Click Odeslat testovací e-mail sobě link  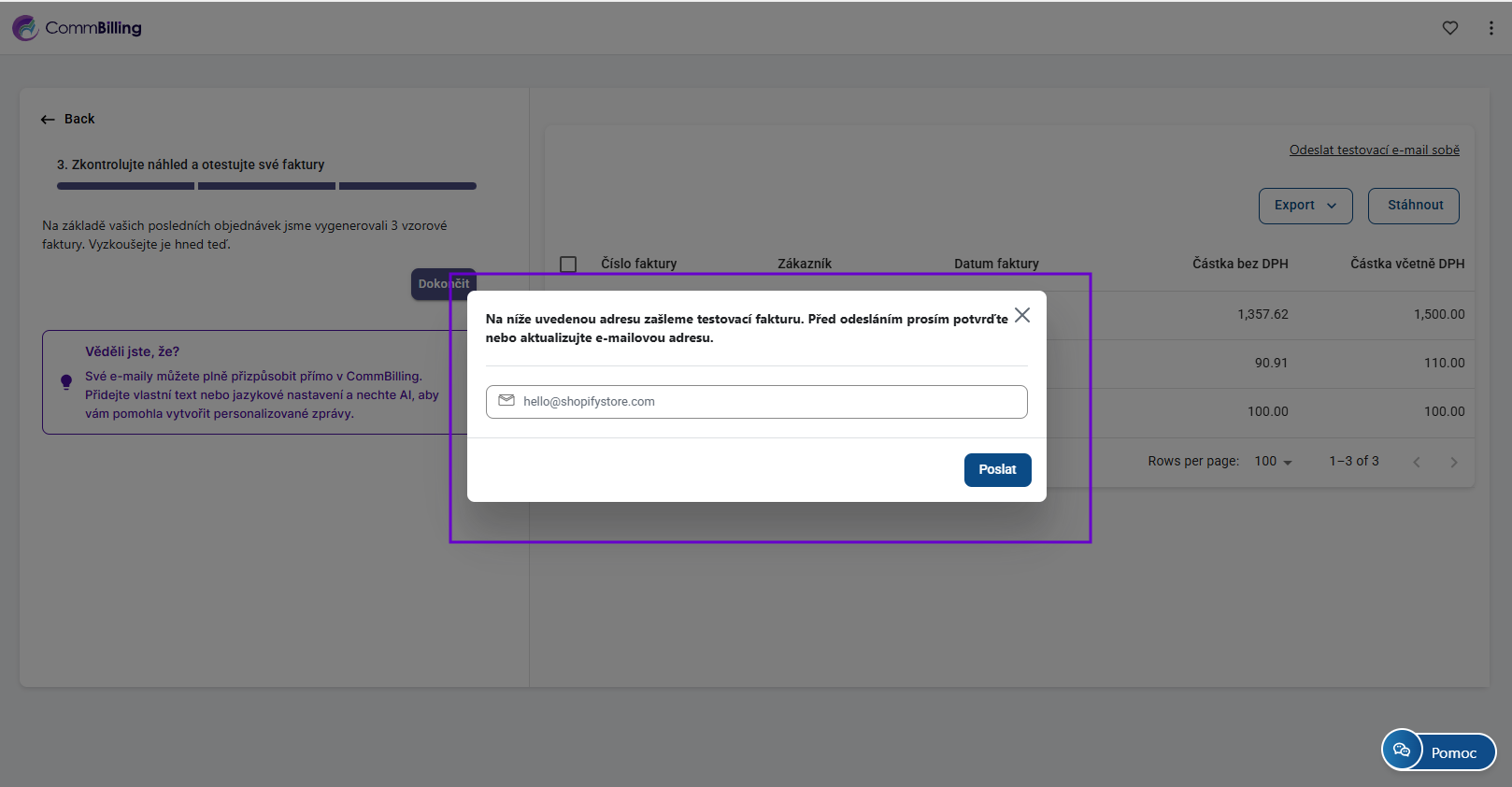pyautogui.click(x=1374, y=150)
